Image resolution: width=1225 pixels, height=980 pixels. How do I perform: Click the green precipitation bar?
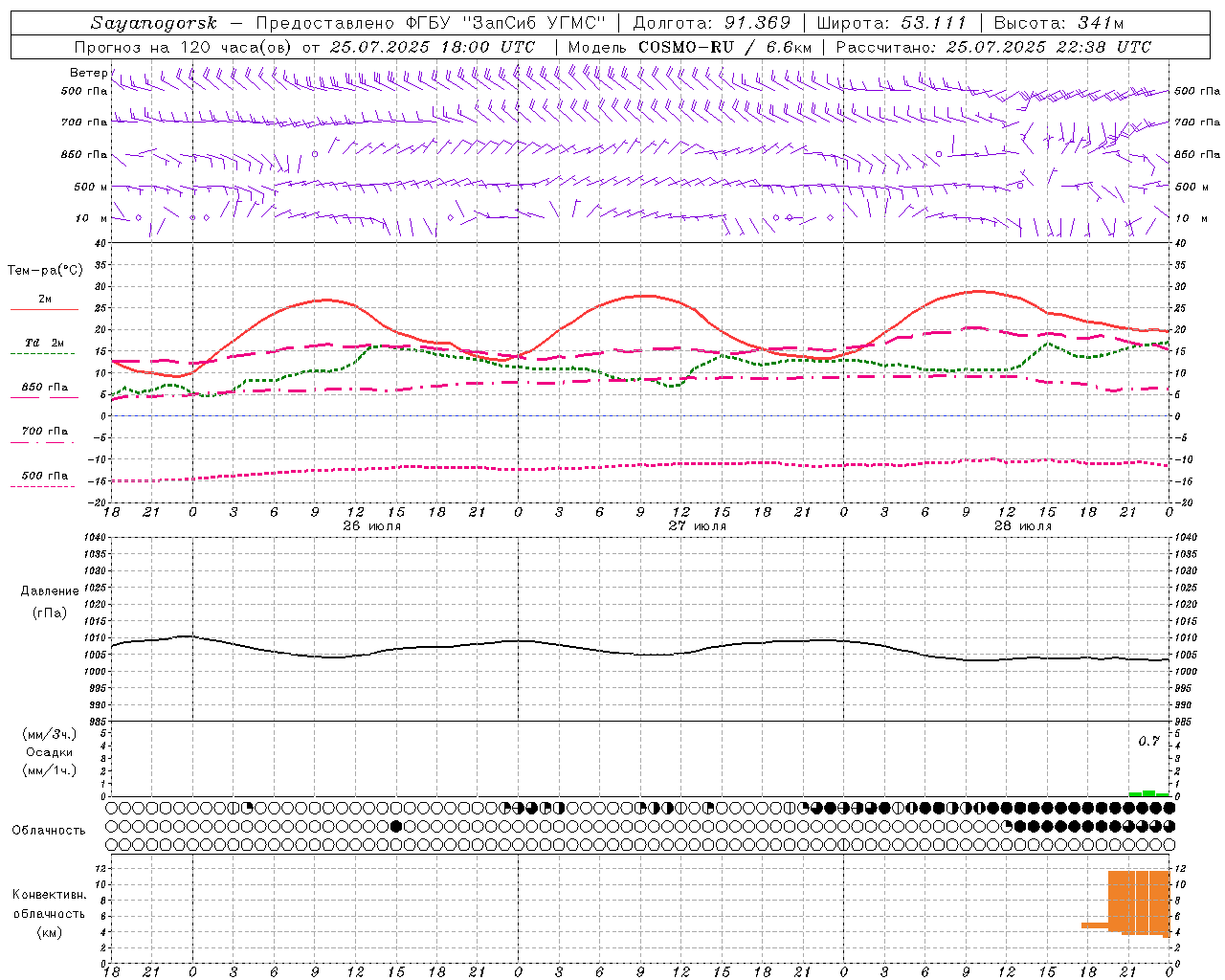point(1148,793)
